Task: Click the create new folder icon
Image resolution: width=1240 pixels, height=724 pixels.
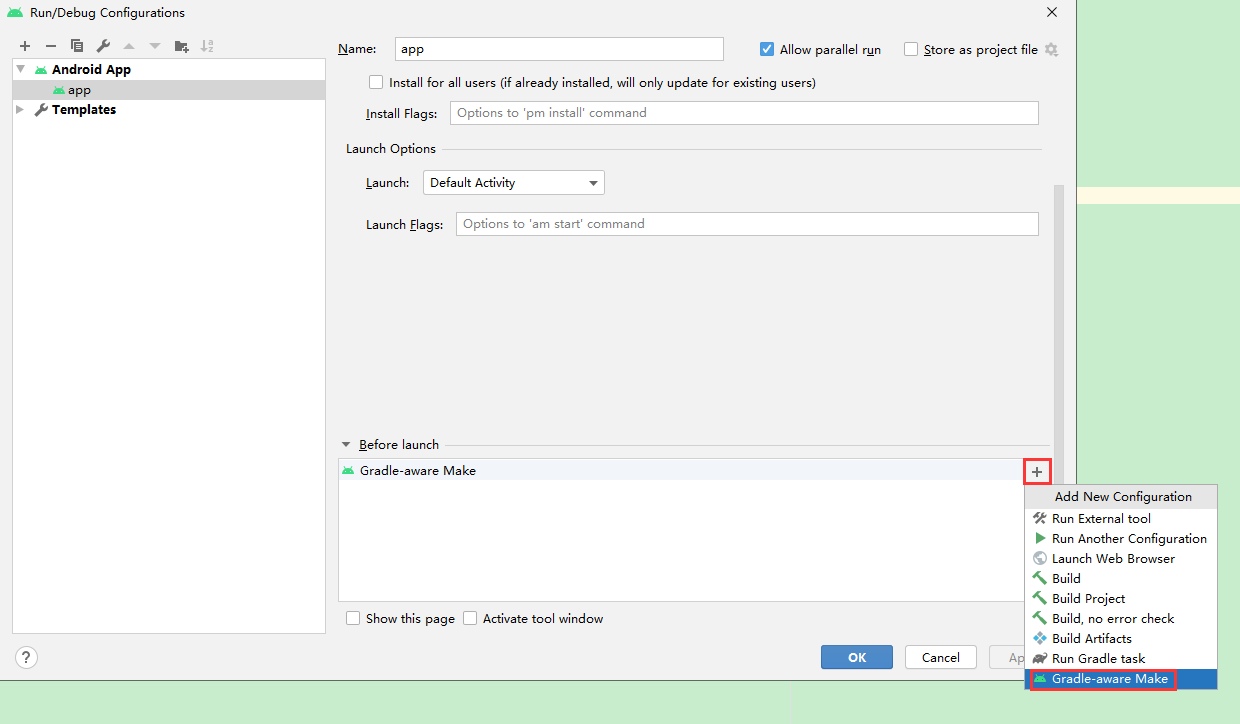Action: pos(182,45)
